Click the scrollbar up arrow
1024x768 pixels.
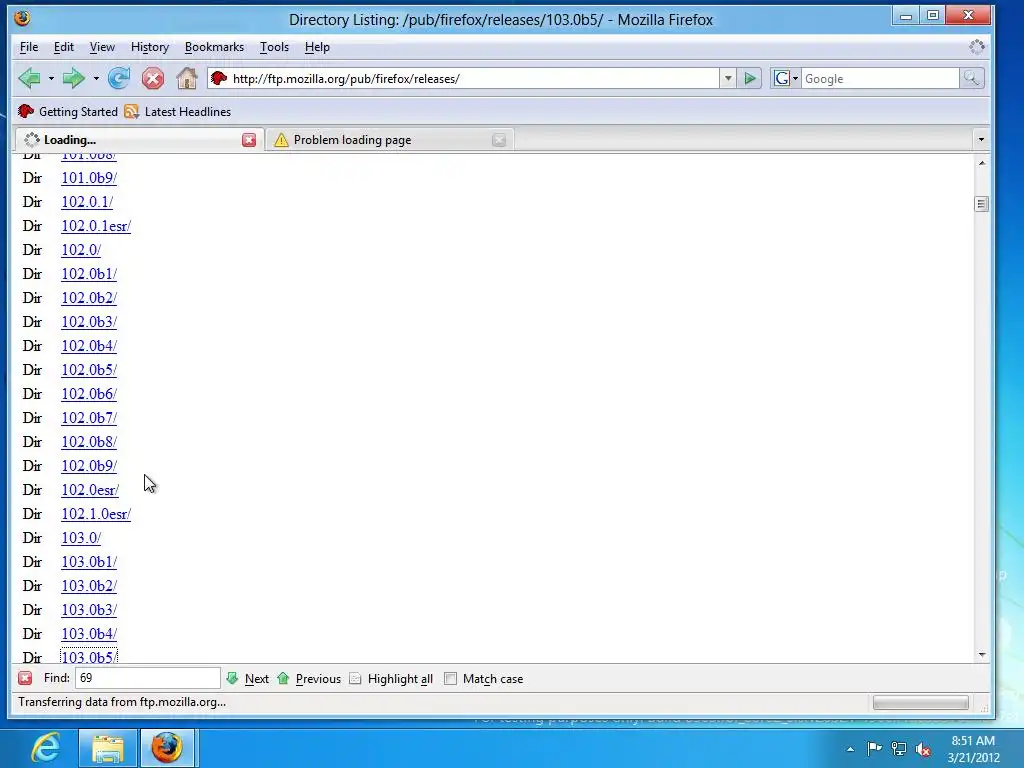click(x=982, y=163)
